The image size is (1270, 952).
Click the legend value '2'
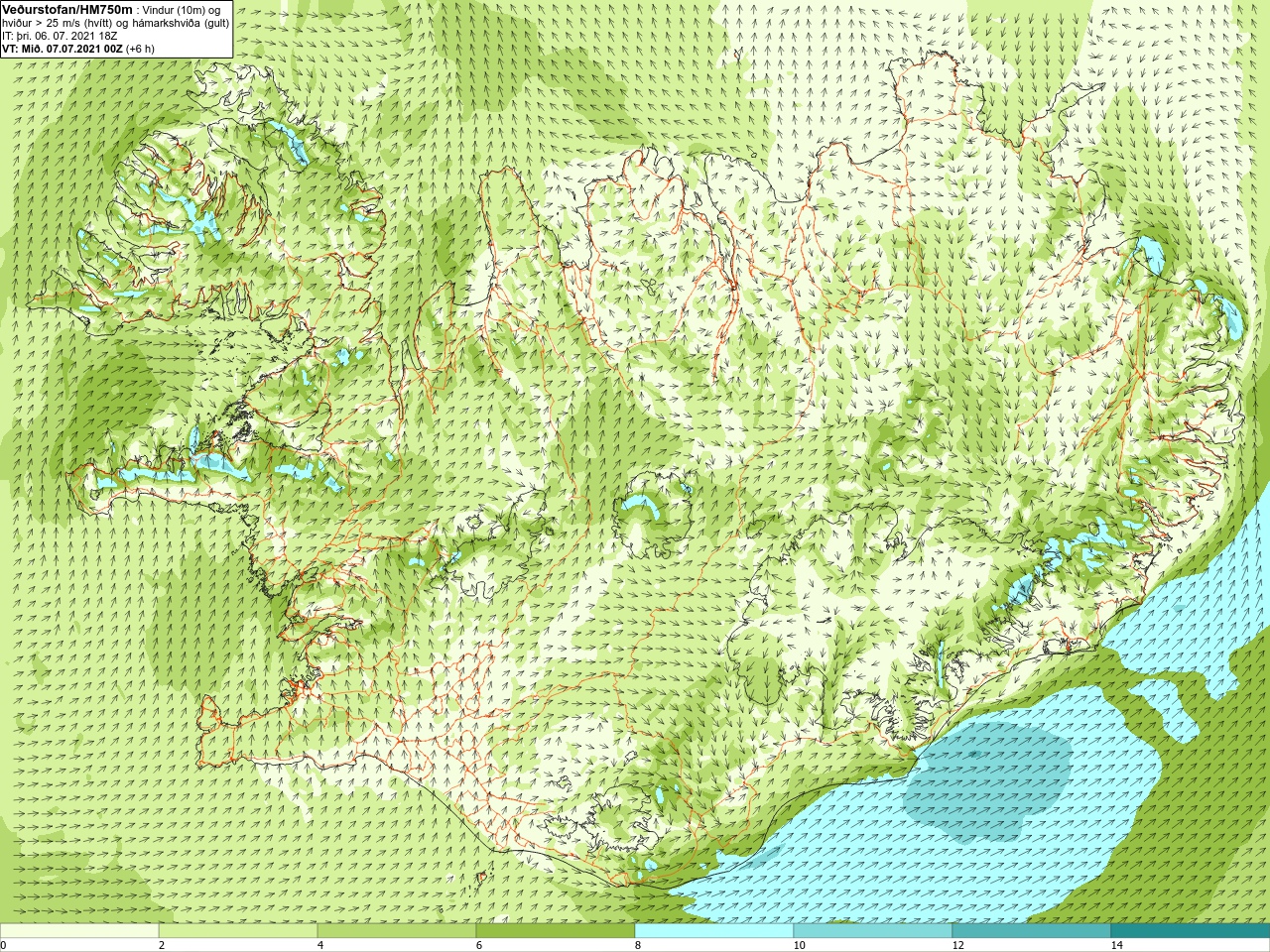[162, 945]
